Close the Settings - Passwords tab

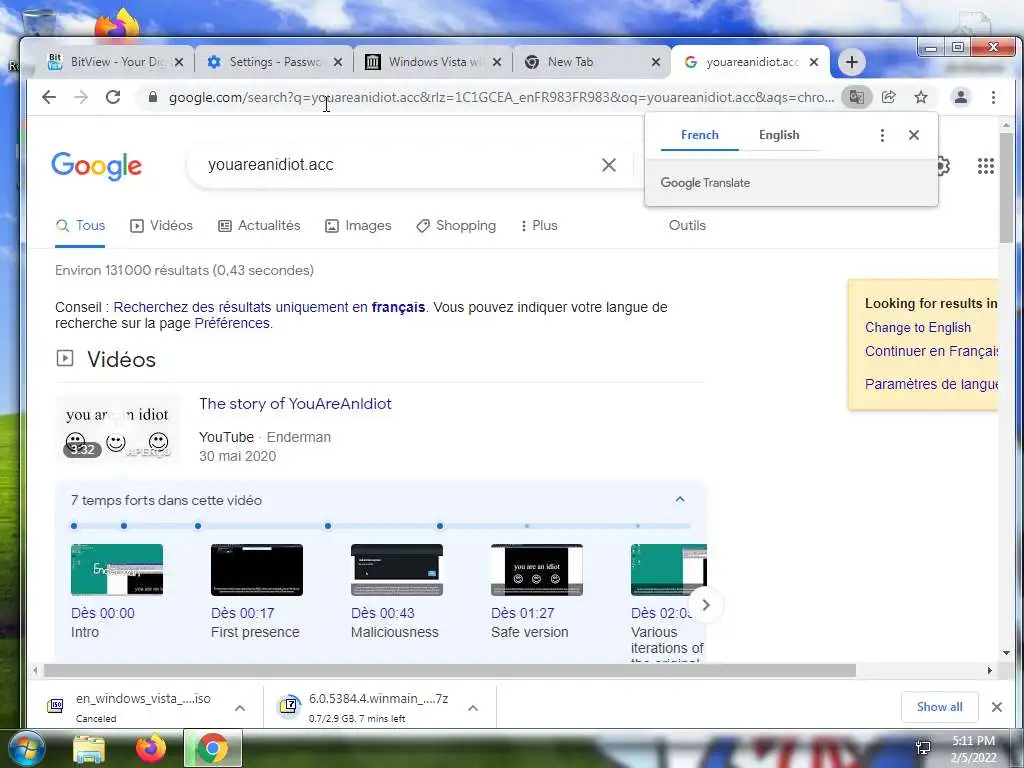tap(338, 62)
